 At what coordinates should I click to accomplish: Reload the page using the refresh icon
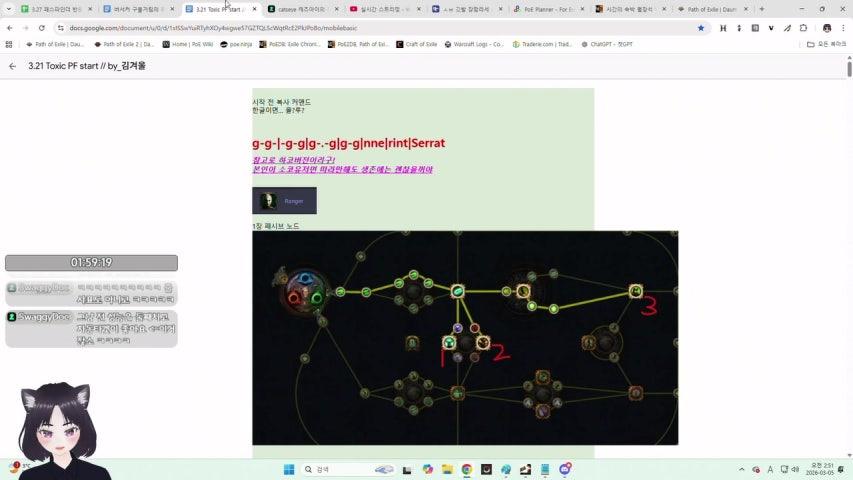tap(41, 28)
